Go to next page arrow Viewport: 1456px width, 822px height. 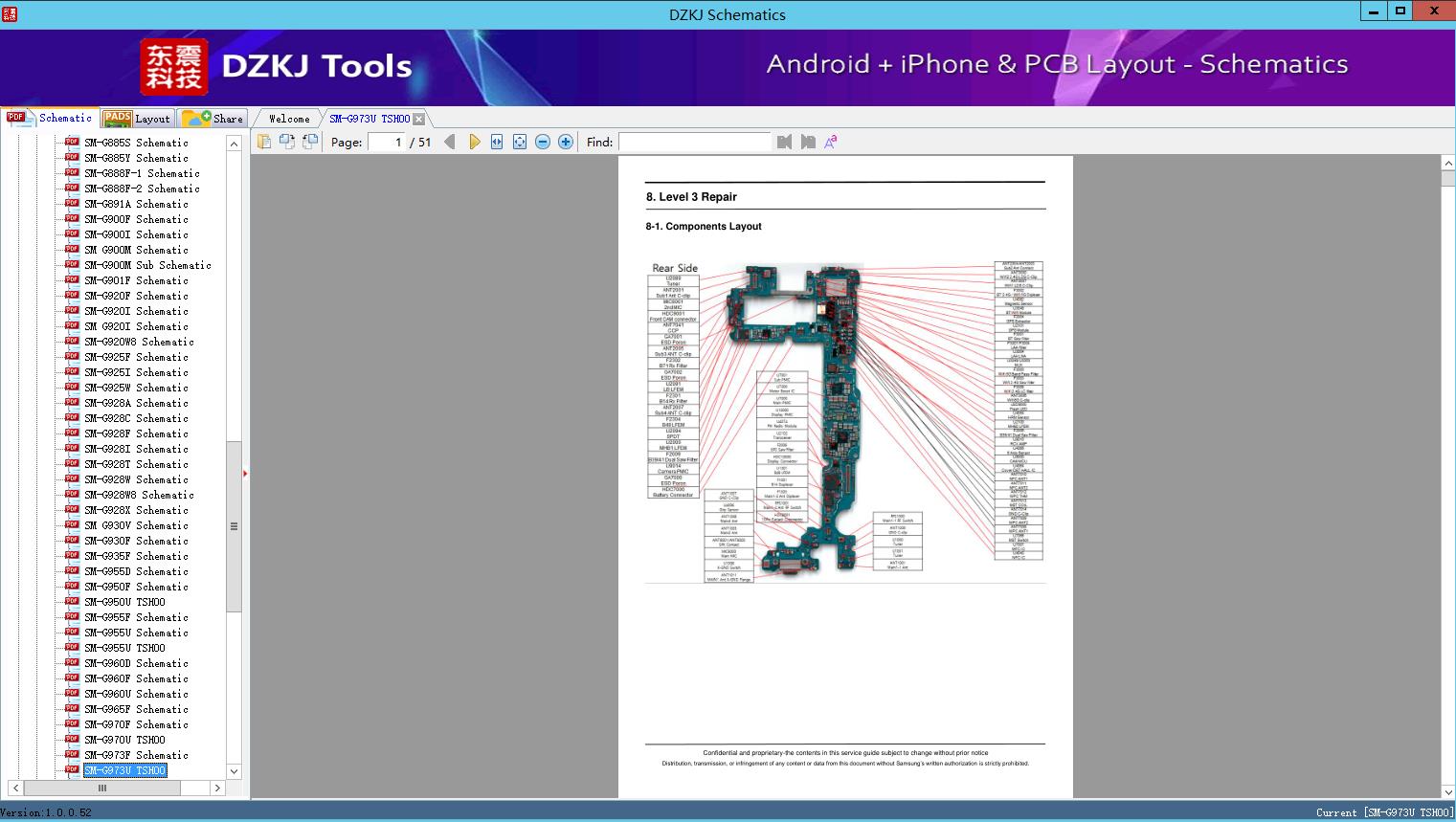click(x=474, y=142)
